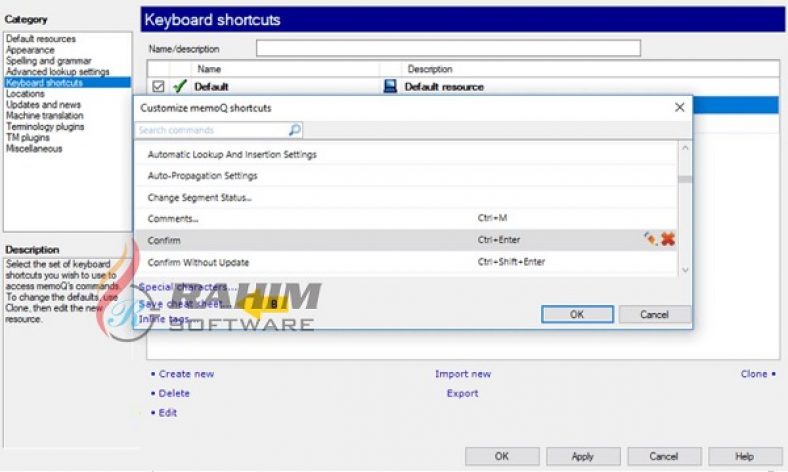Select the Confirm command row
788x472 pixels.
coord(406,240)
